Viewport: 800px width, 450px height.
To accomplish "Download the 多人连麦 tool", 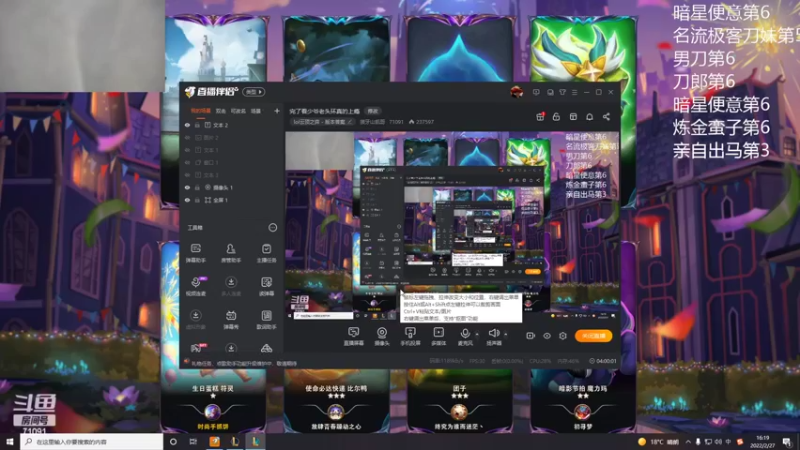I will [231, 286].
